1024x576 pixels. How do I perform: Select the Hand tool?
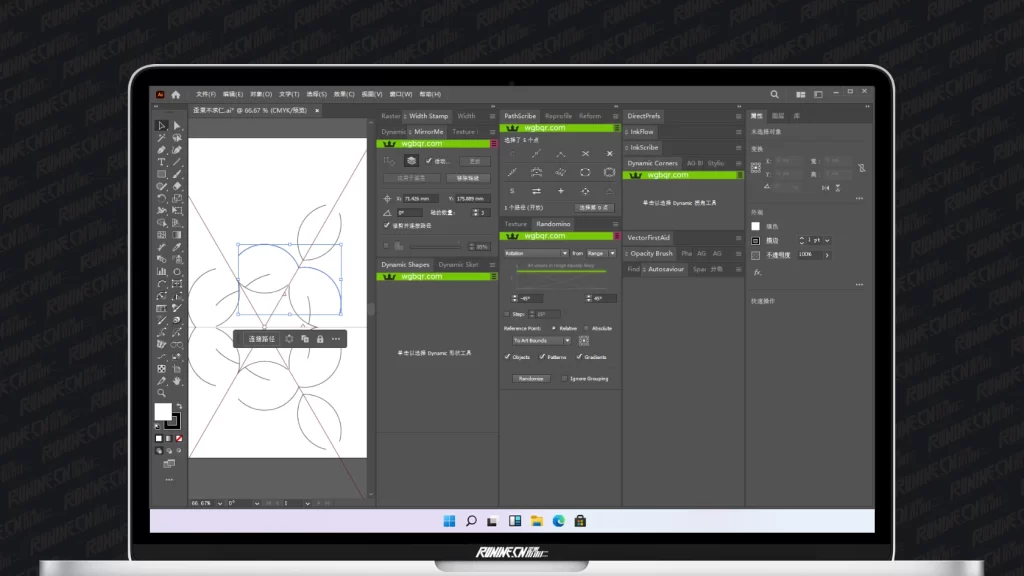pos(177,381)
